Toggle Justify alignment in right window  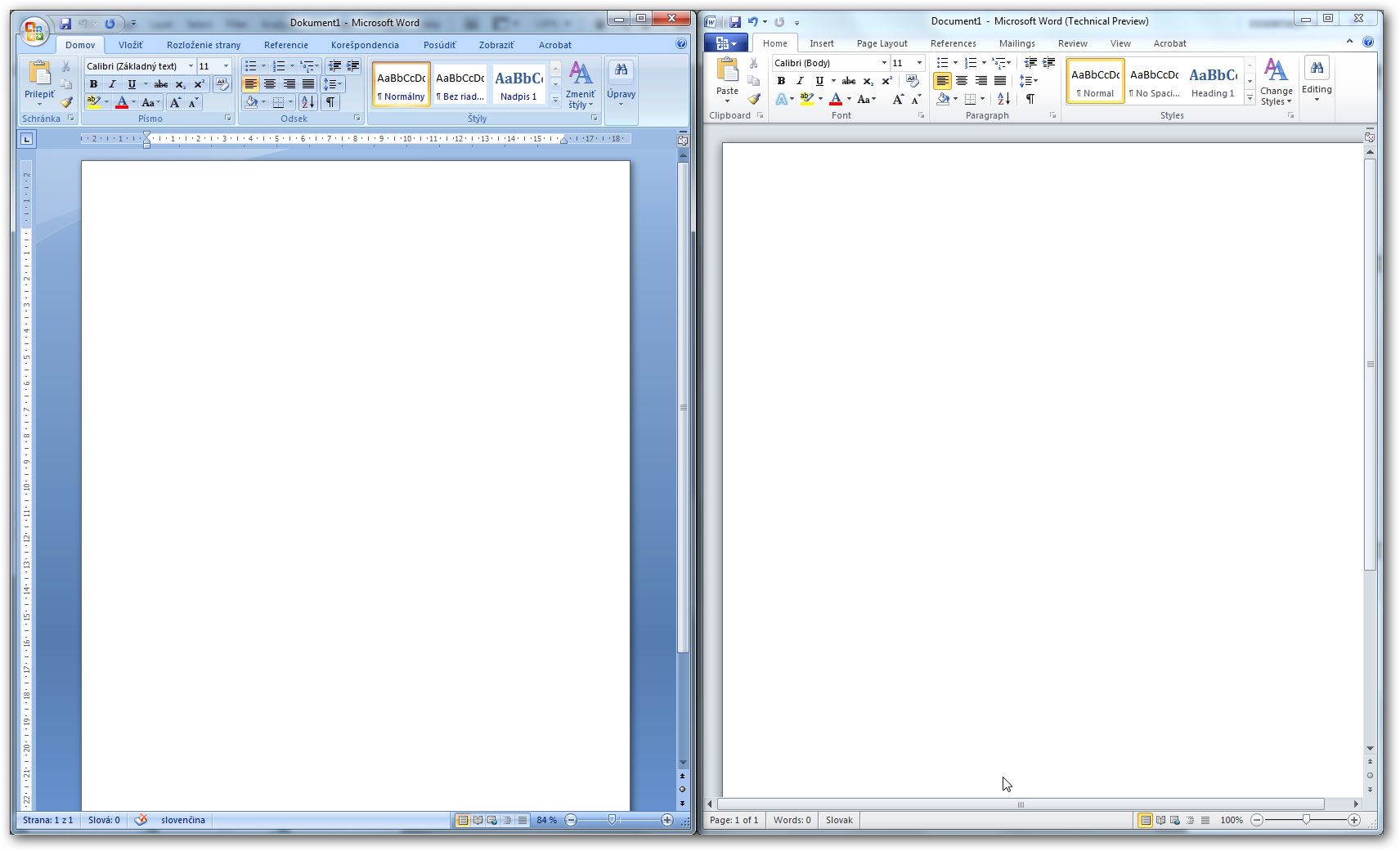coord(1000,81)
